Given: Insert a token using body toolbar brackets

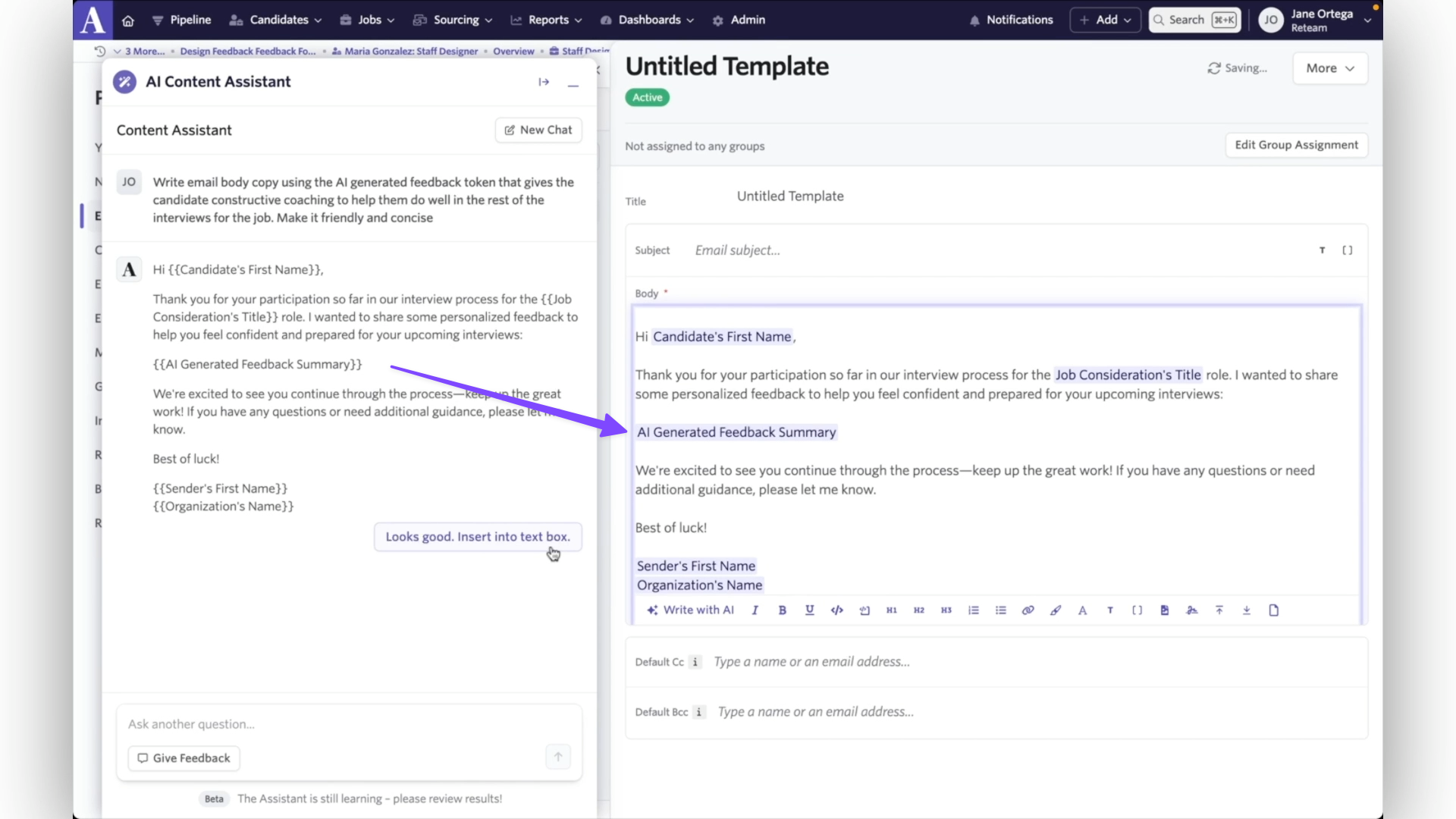Looking at the screenshot, I should pos(1137,610).
